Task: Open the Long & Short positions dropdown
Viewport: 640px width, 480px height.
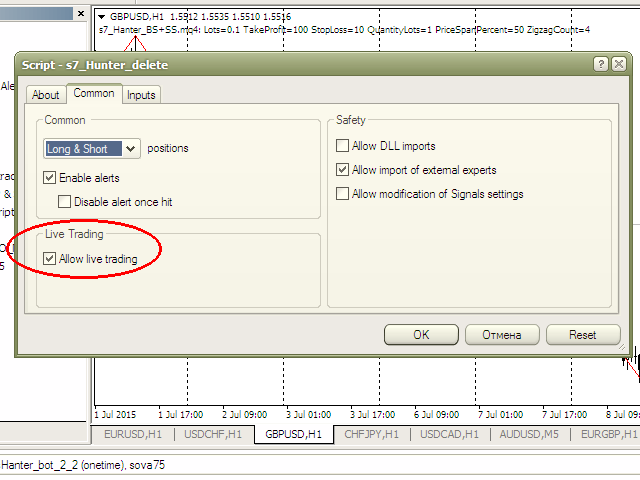Action: click(92, 149)
